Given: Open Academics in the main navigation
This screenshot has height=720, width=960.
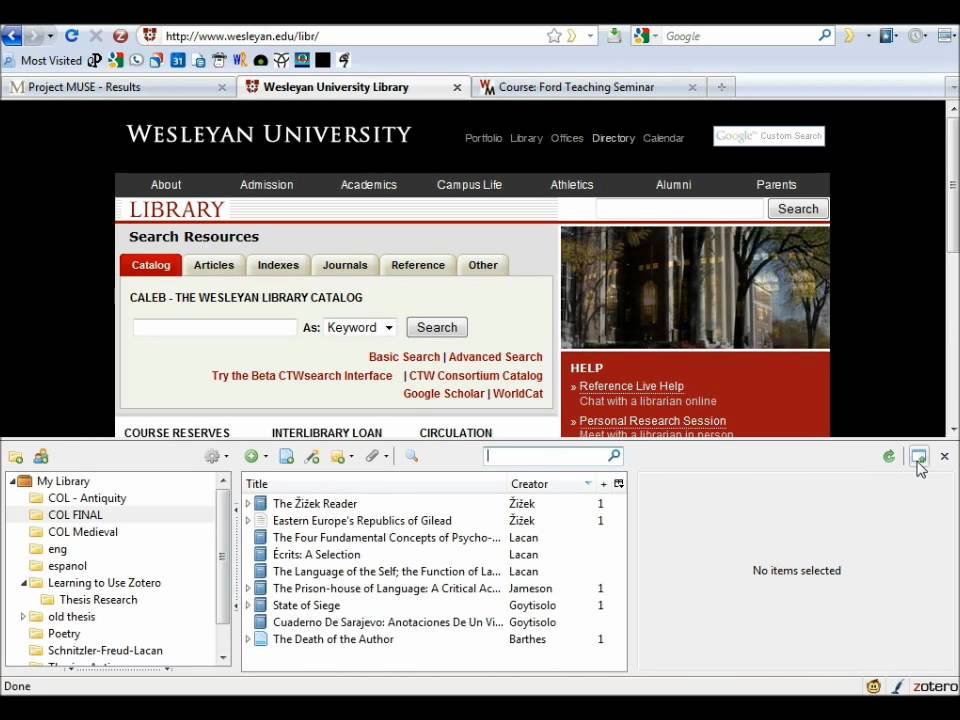Looking at the screenshot, I should (x=369, y=185).
